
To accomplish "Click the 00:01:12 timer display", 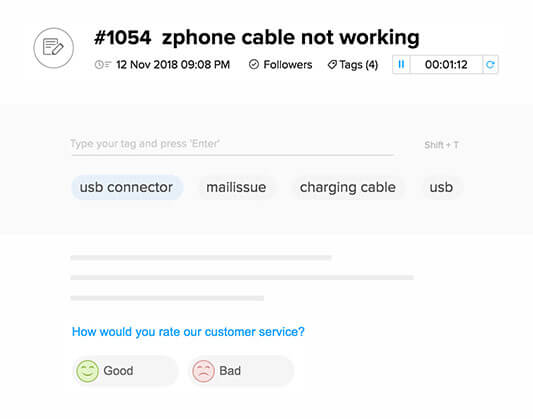I will pos(446,64).
